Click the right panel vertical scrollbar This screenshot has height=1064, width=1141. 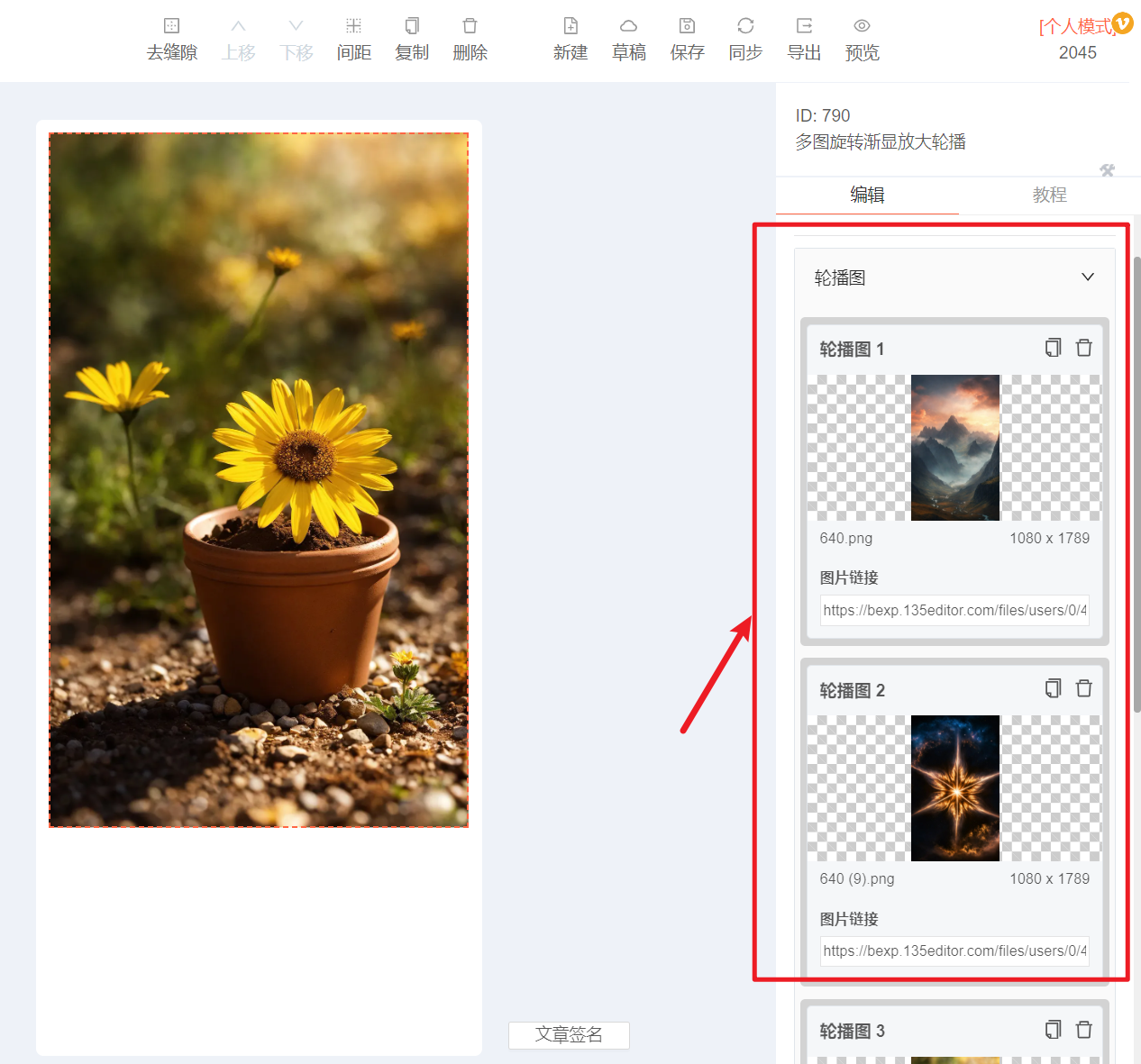point(1136,484)
